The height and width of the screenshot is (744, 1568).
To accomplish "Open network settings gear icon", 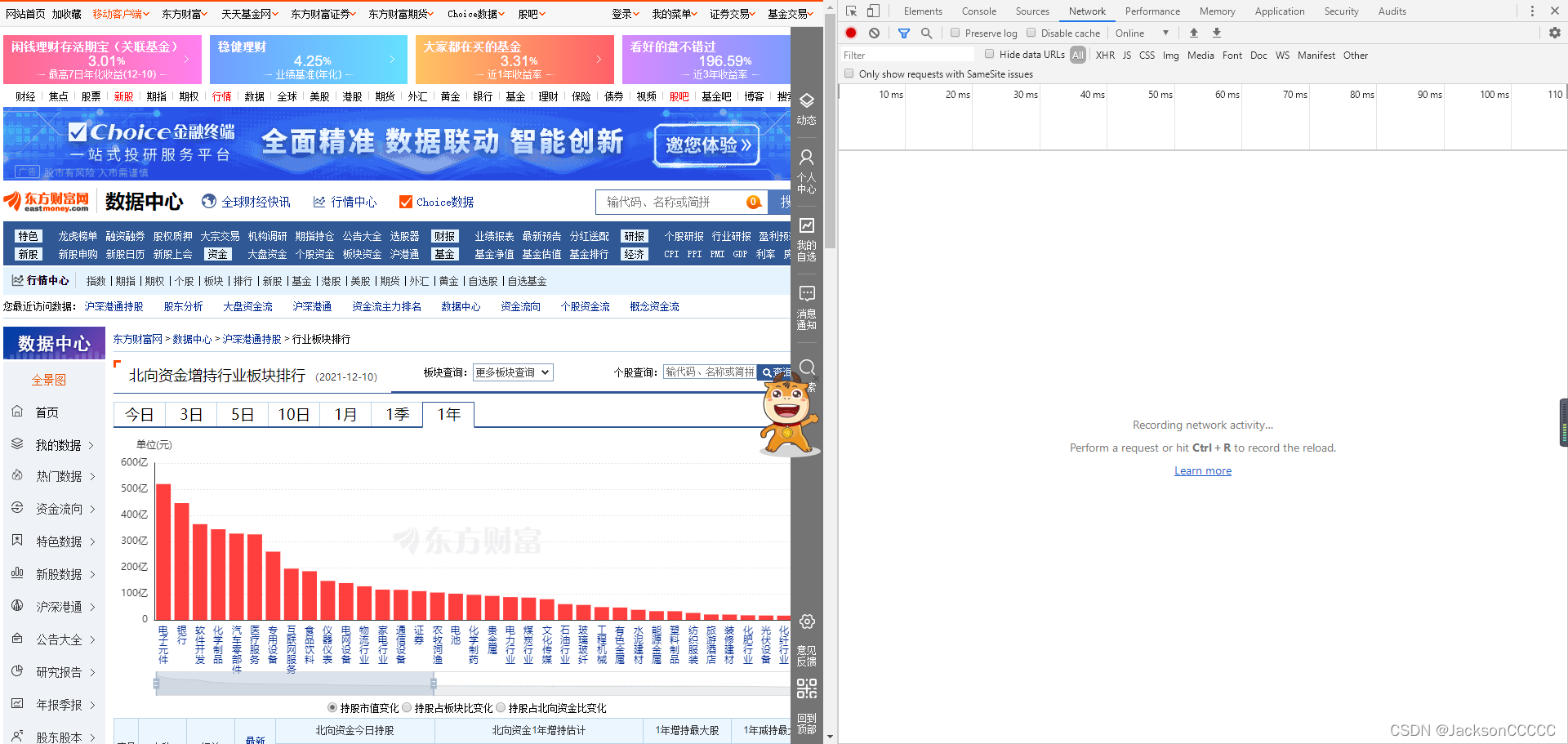I will pos(1555,33).
